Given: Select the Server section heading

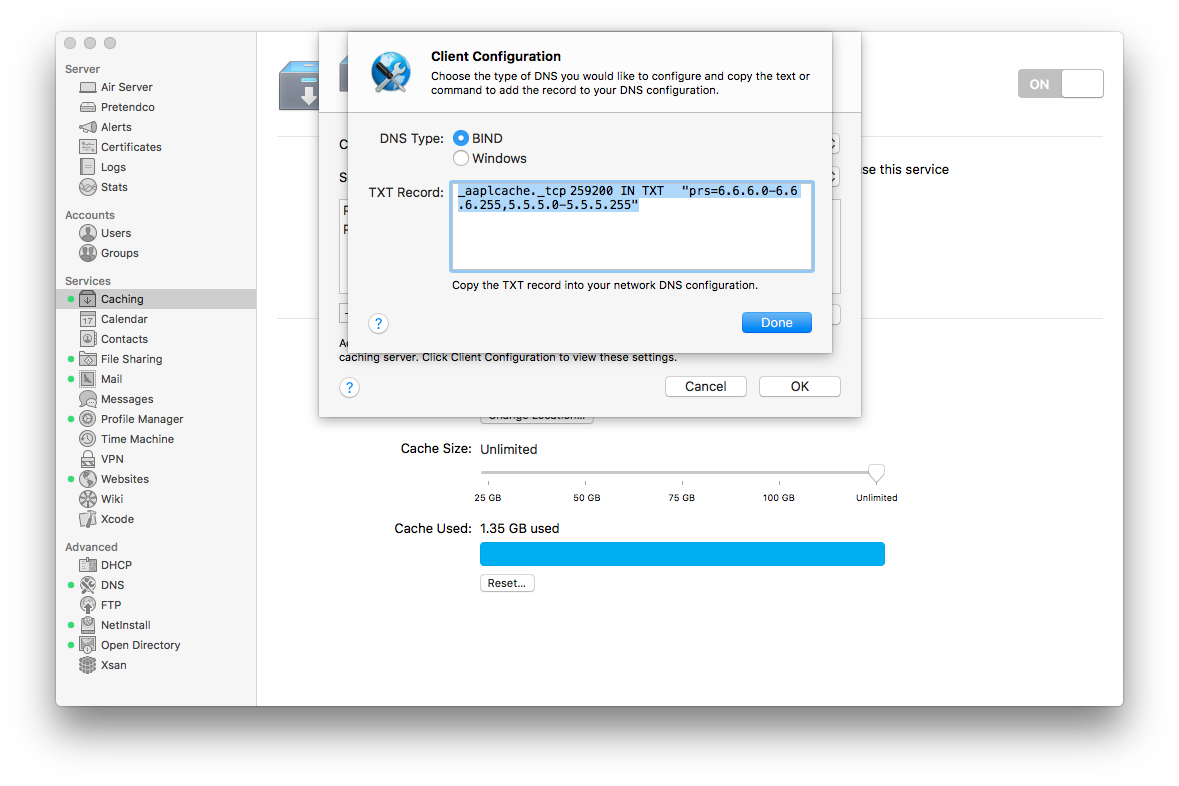Looking at the screenshot, I should click(82, 69).
